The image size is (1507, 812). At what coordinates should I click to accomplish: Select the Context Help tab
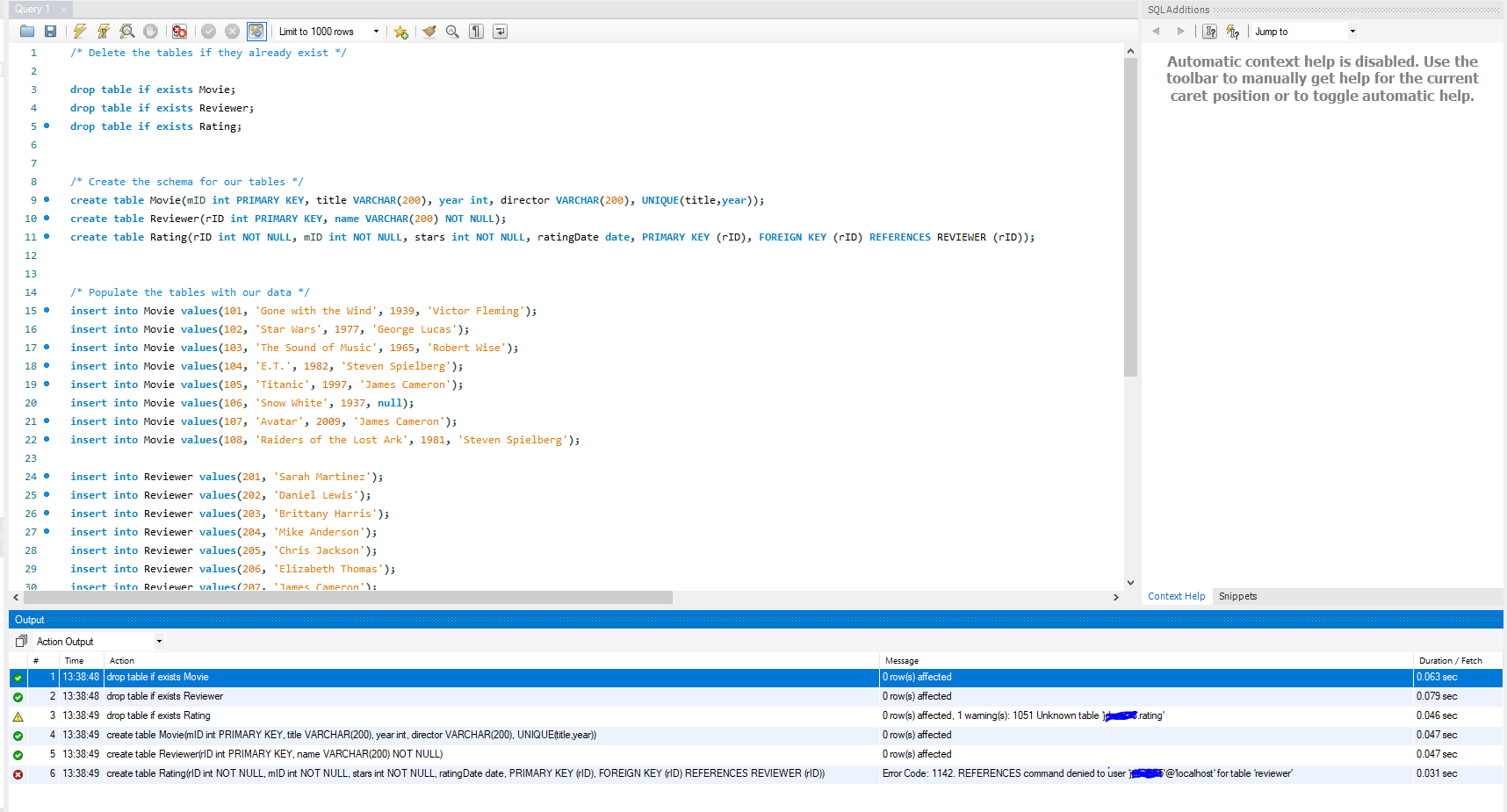[x=1176, y=596]
